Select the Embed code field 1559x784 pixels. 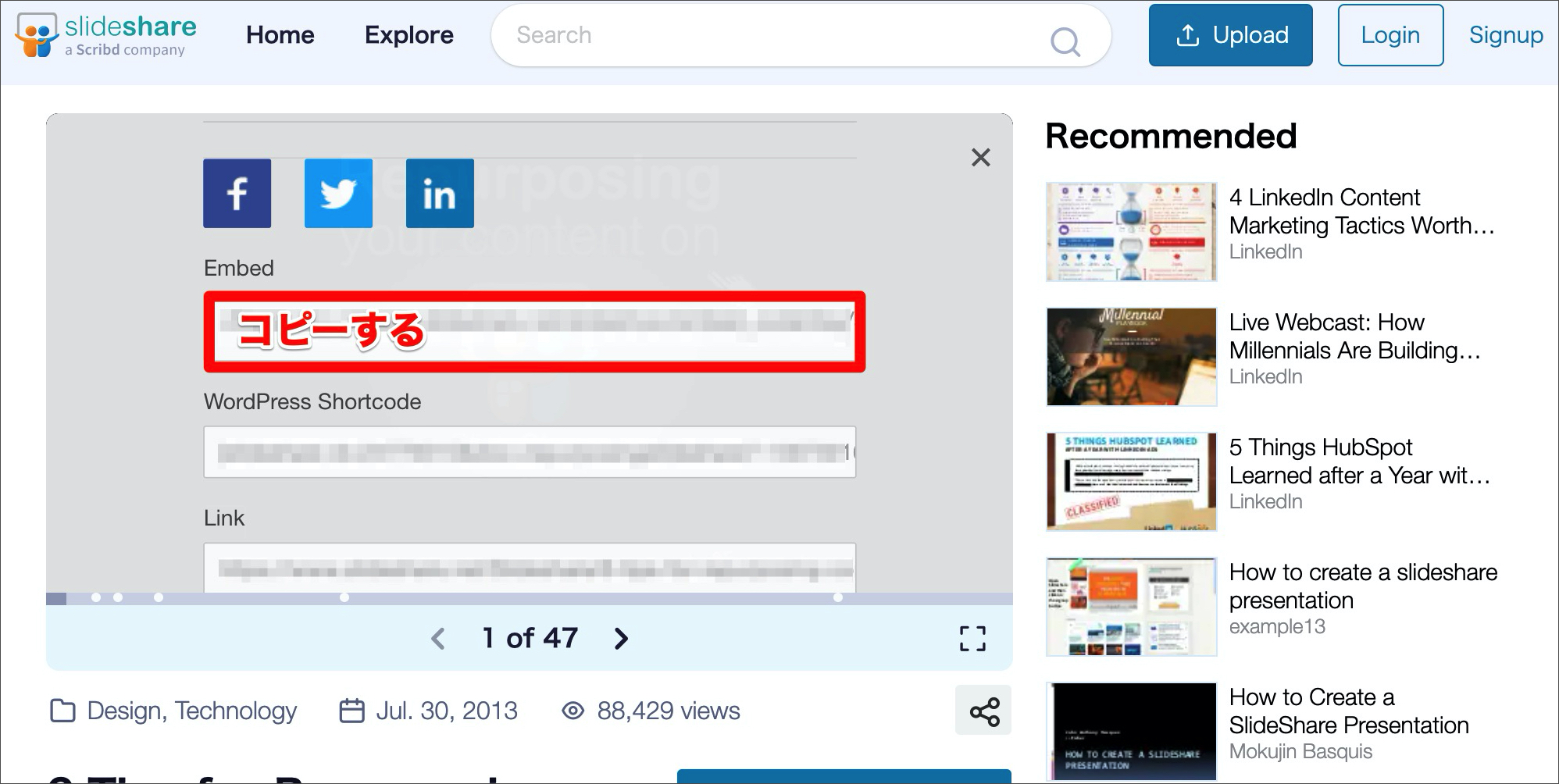[534, 331]
